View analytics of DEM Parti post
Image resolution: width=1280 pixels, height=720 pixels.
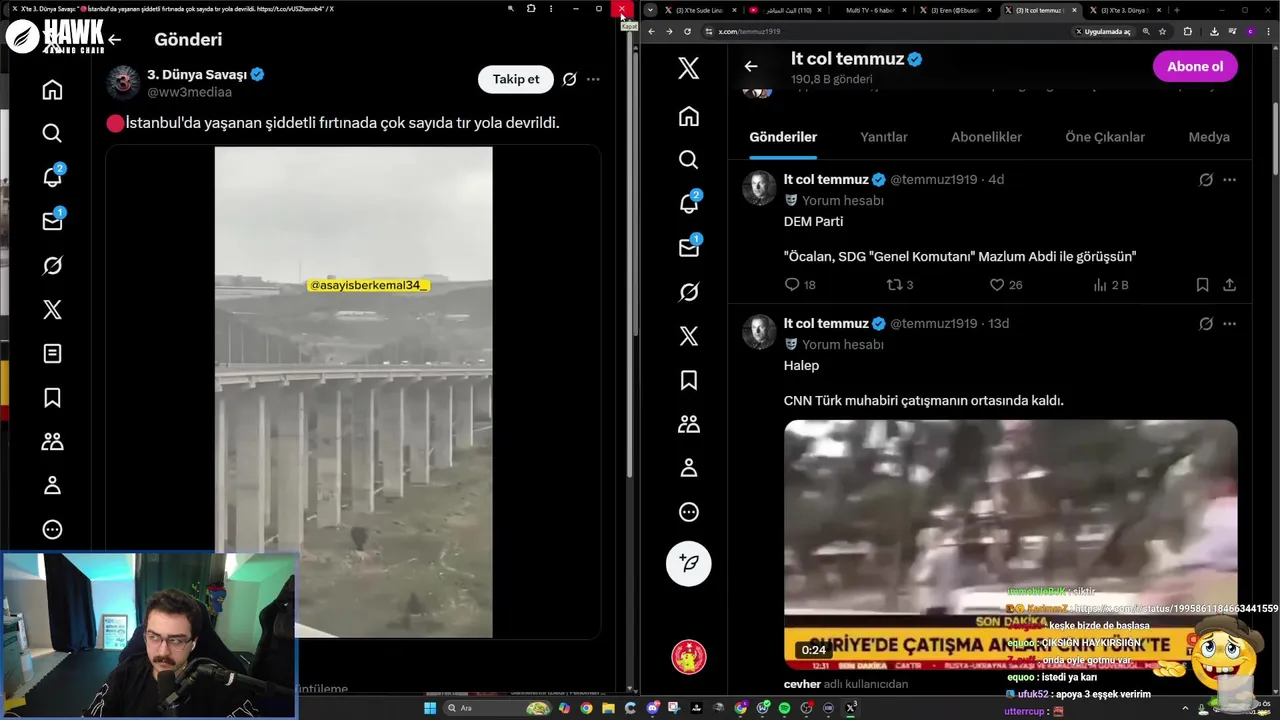[x=1100, y=285]
